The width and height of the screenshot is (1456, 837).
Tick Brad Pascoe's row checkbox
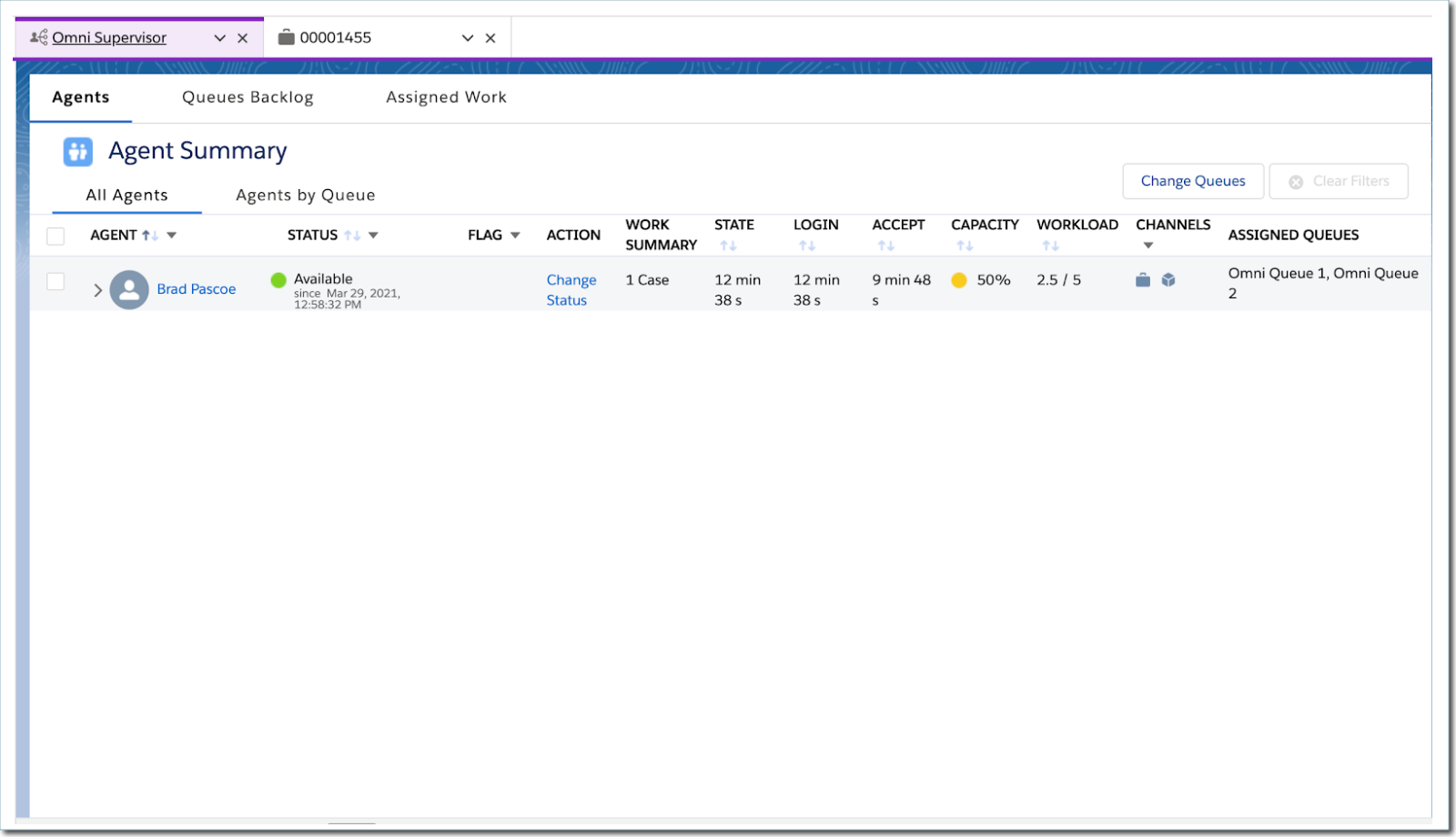(56, 282)
